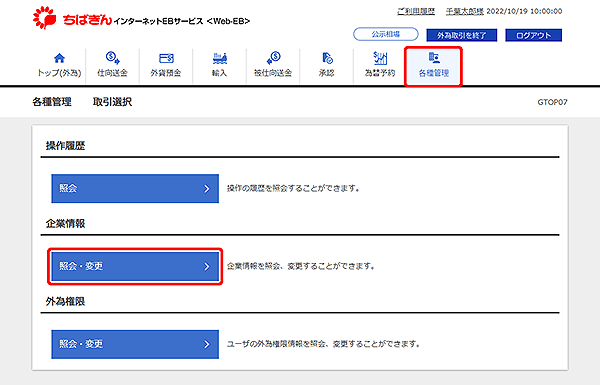Open 照会 under 操作履歴
Screen dimensions: 600x385
pos(135,188)
